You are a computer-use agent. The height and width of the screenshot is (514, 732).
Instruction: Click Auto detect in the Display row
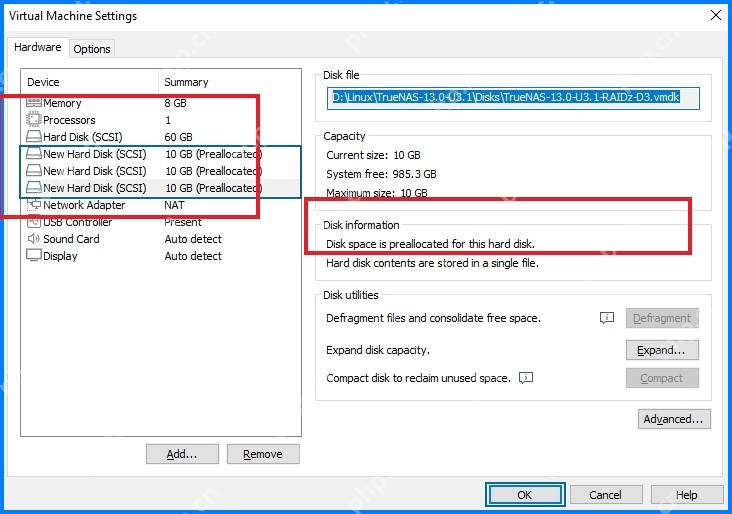(x=193, y=256)
